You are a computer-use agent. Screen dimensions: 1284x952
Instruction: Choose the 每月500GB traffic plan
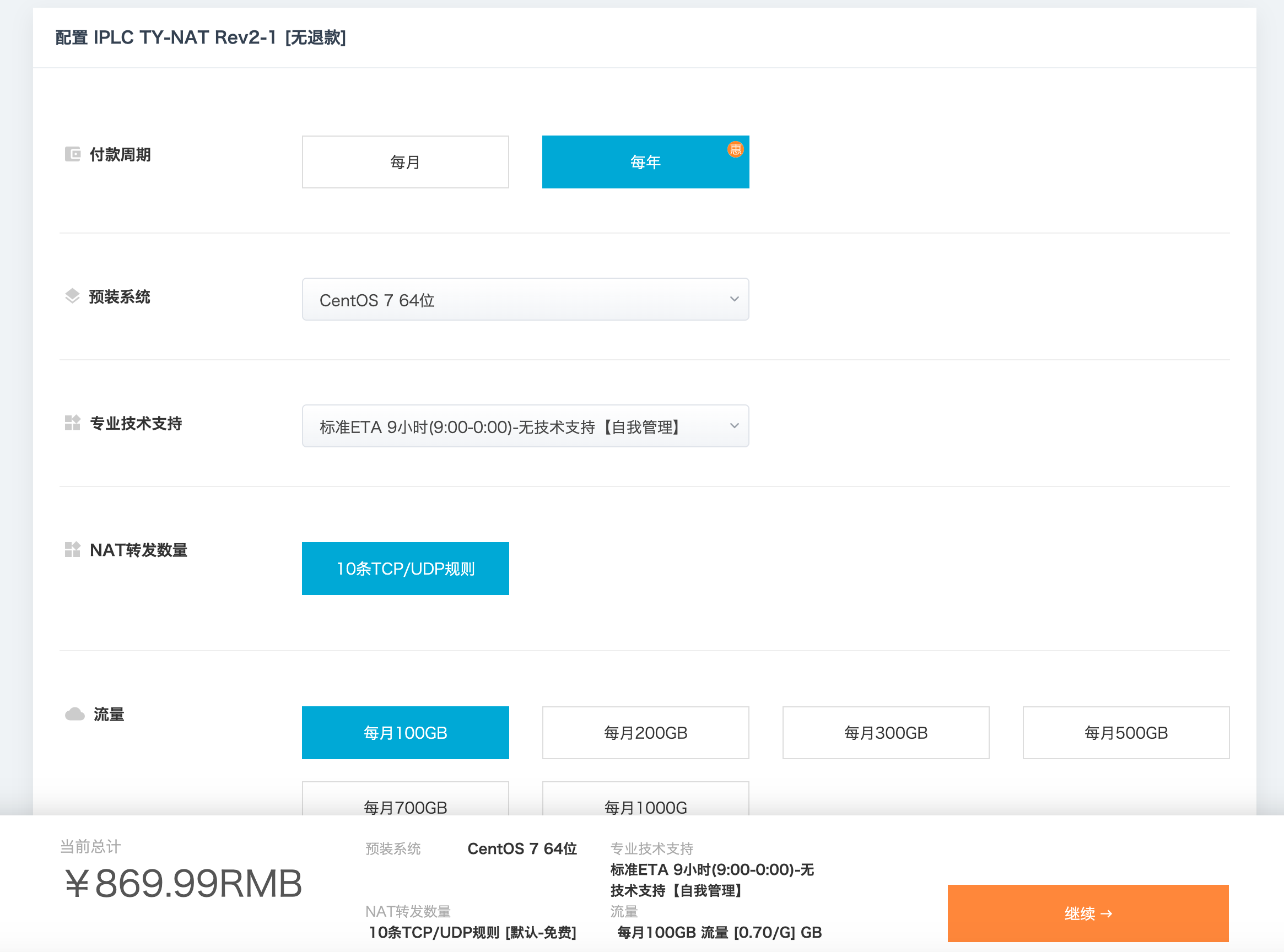click(1126, 733)
